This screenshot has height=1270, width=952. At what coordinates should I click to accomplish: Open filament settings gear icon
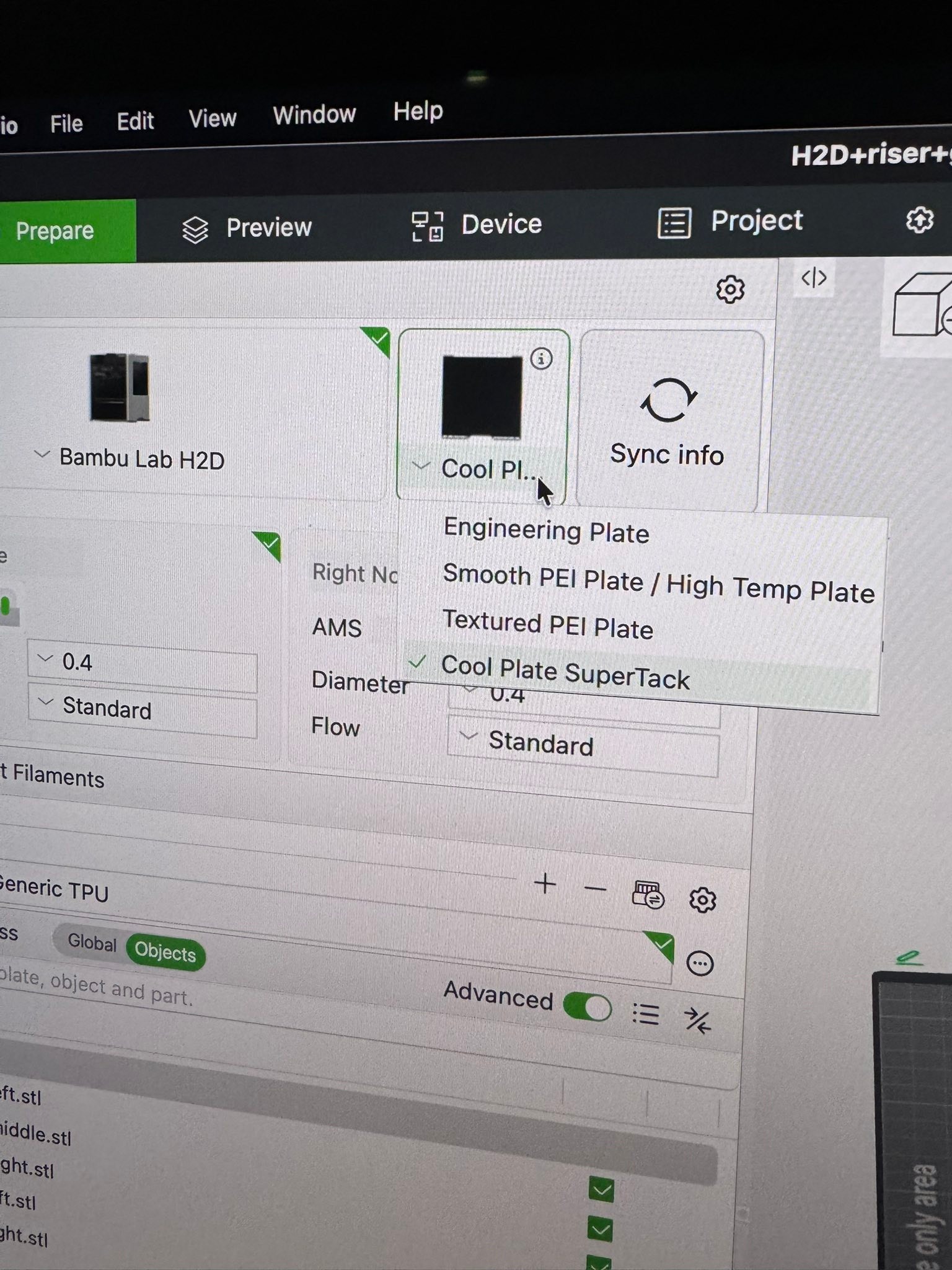(702, 900)
